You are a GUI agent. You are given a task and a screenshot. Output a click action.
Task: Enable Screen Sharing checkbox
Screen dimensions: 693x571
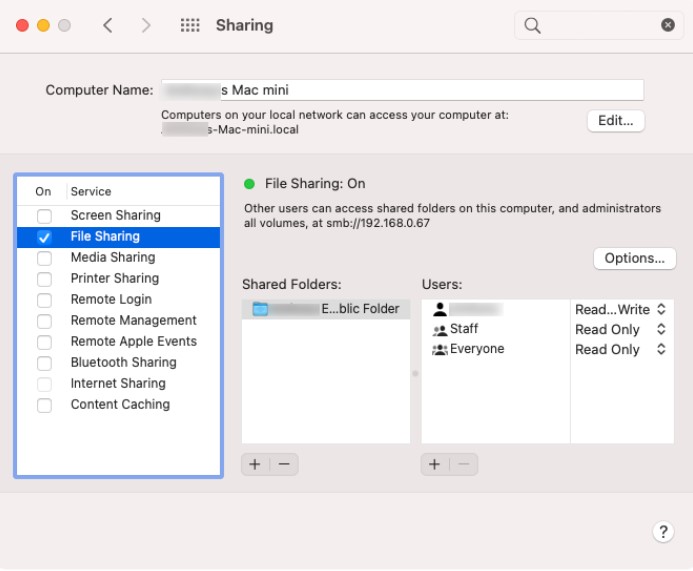[44, 216]
